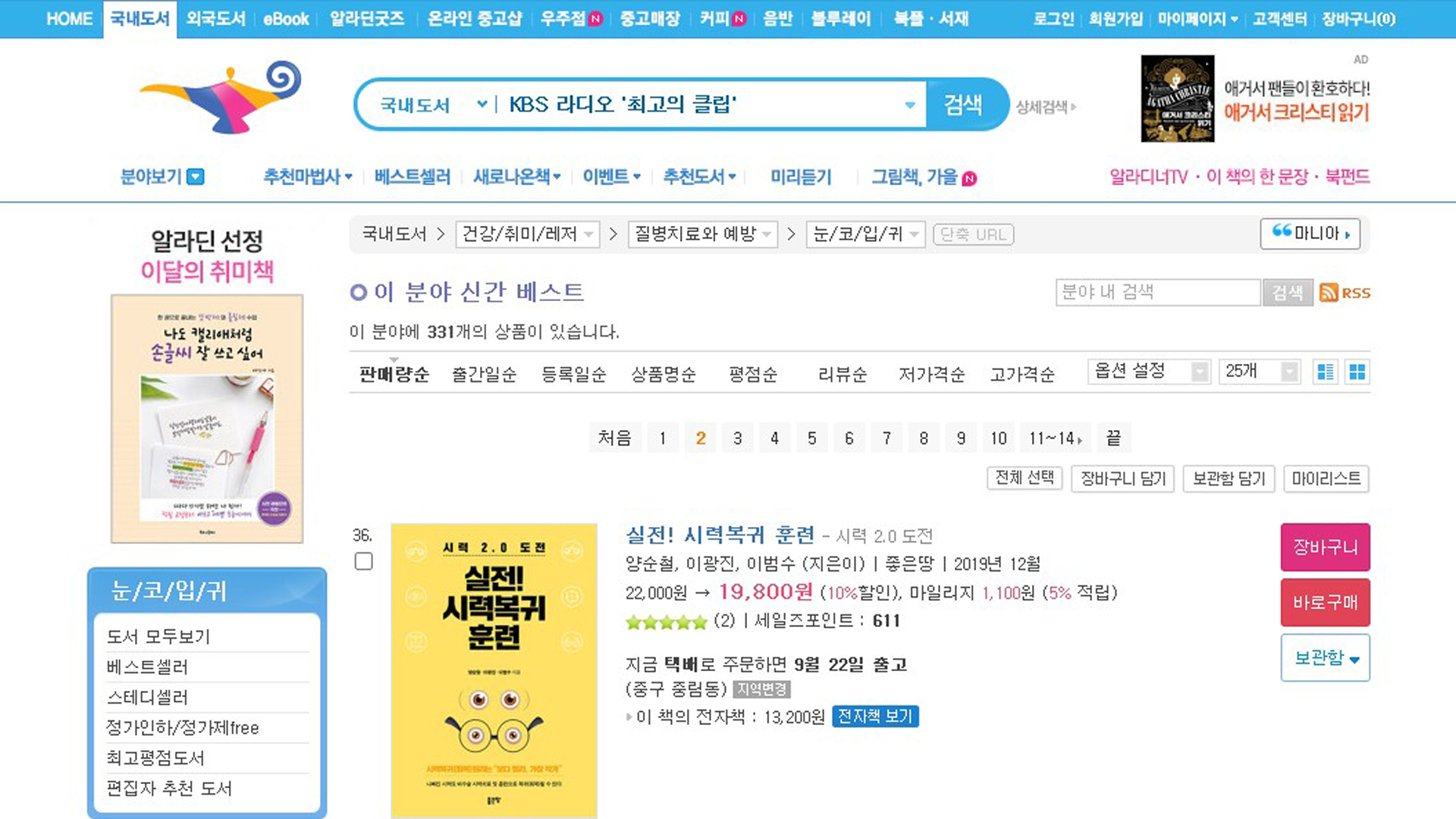The width and height of the screenshot is (1456, 819).
Task: Click the 보관함 담기 button
Action: coord(1229,479)
